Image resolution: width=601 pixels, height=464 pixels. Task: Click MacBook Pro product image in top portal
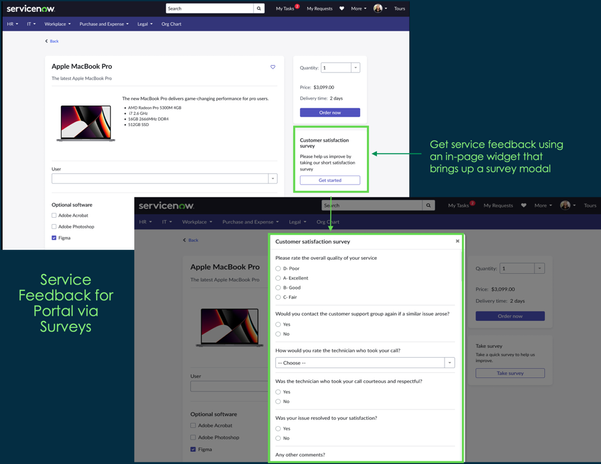click(x=86, y=123)
